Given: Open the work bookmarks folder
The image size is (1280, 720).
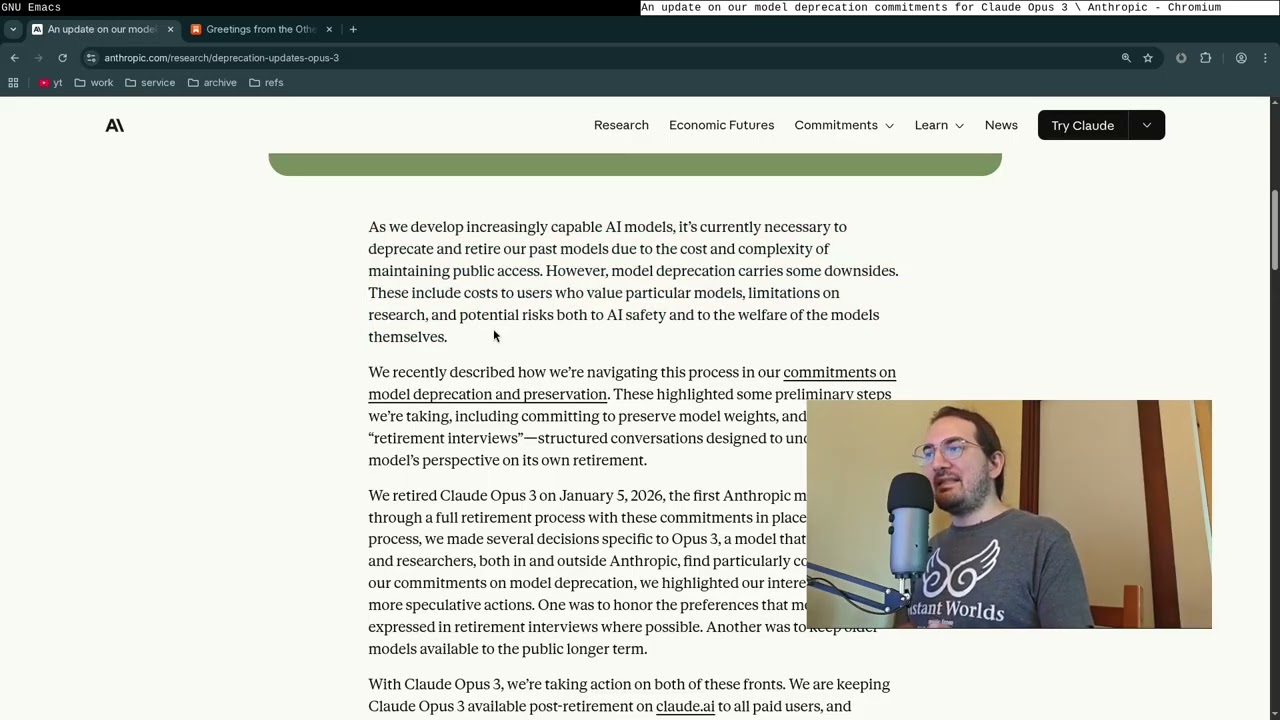Looking at the screenshot, I should pyautogui.click(x=94, y=83).
